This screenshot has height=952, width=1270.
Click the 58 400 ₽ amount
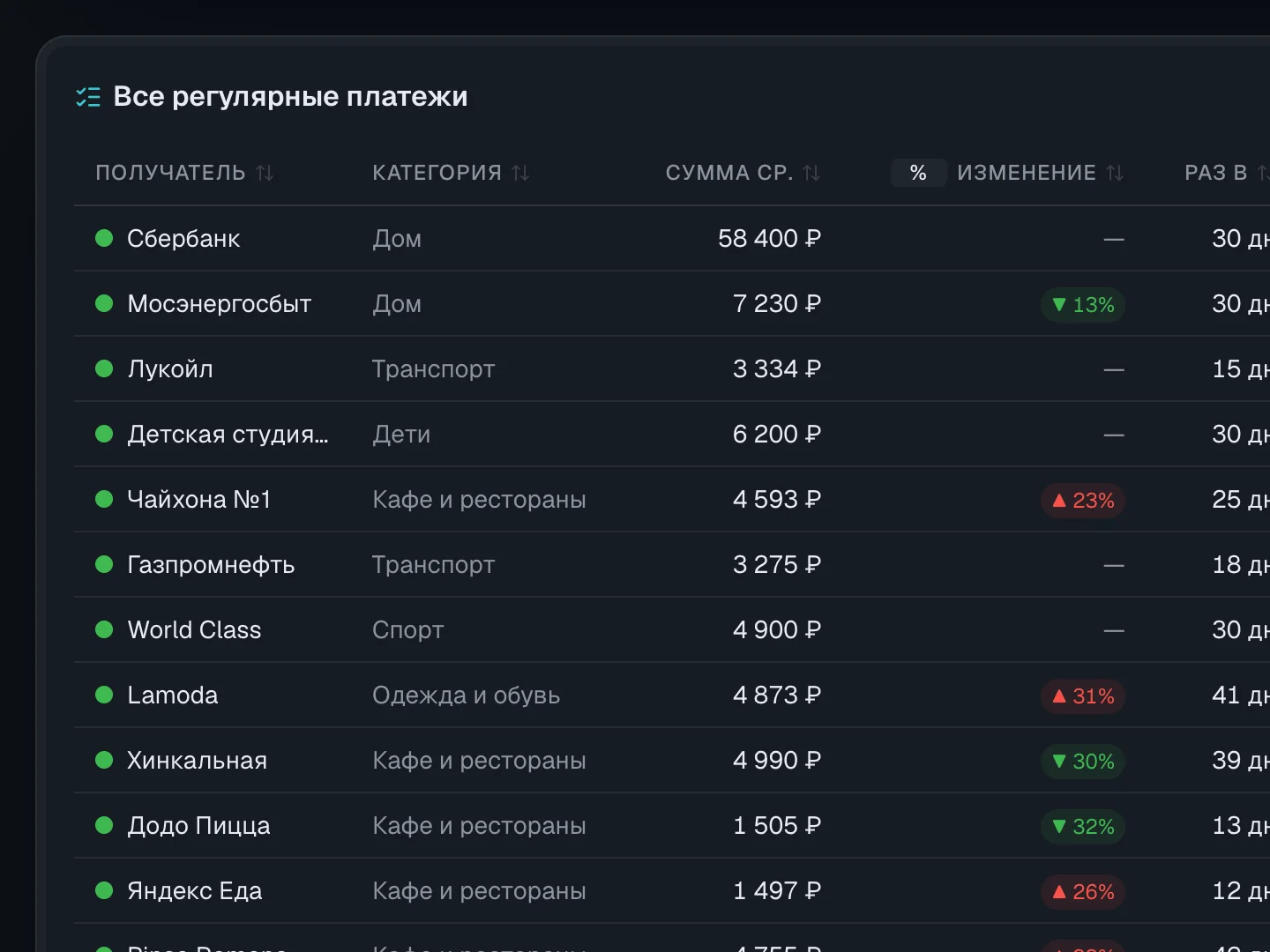coord(770,238)
